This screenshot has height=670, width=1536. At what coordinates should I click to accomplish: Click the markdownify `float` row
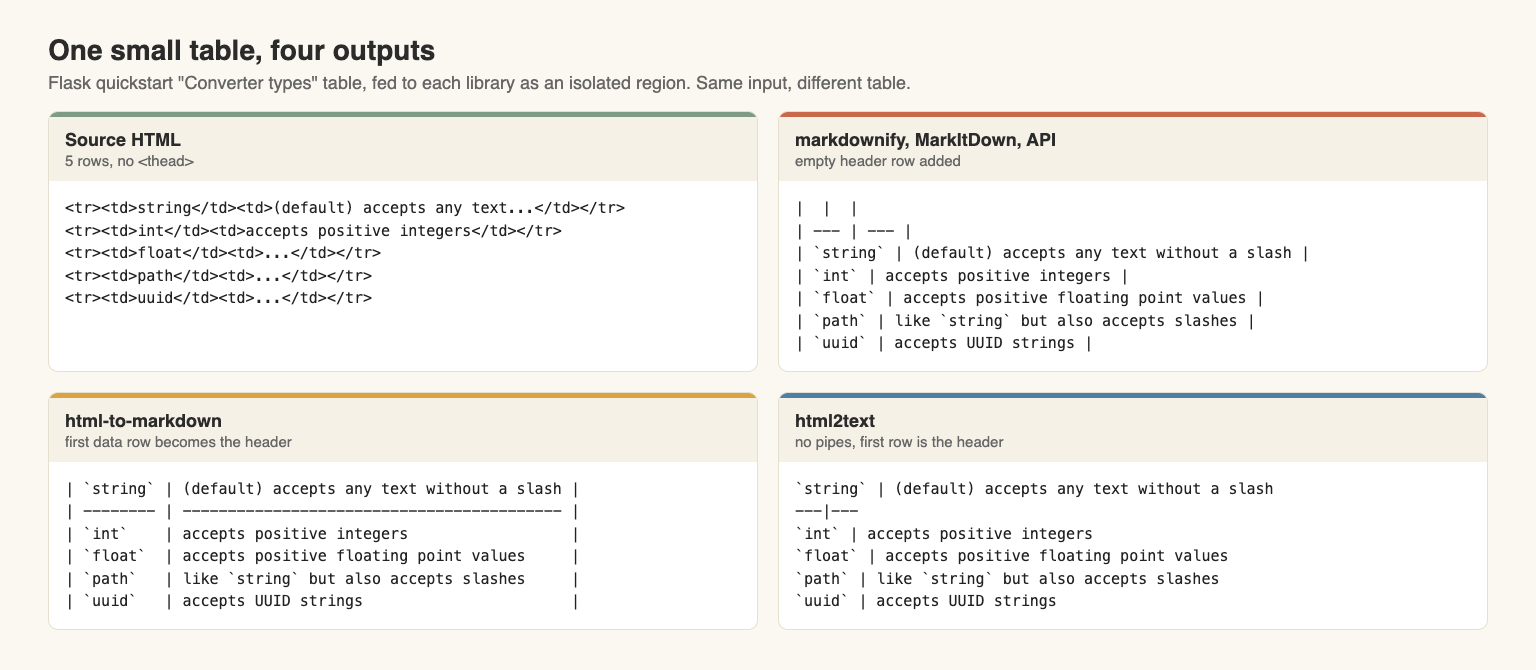pos(1030,298)
